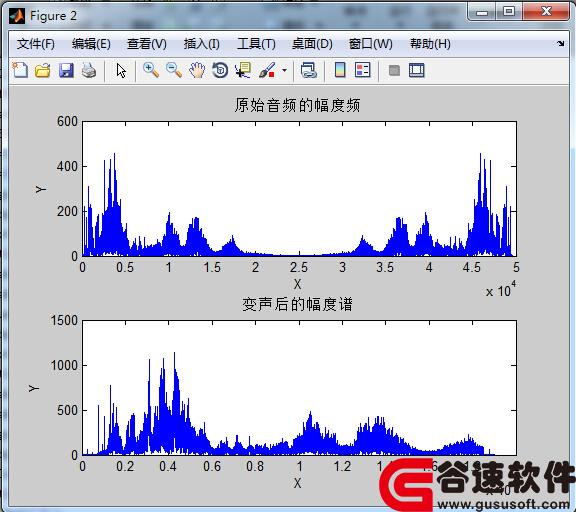Select the Brush data tool

point(267,70)
